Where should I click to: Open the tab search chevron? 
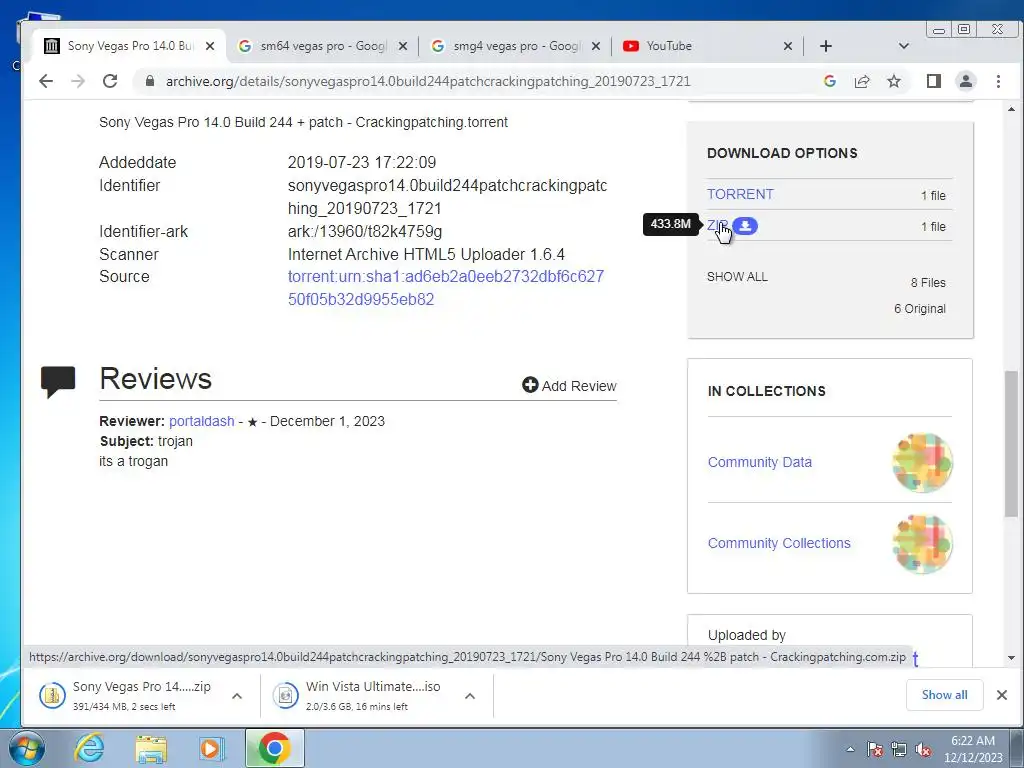[x=904, y=46]
